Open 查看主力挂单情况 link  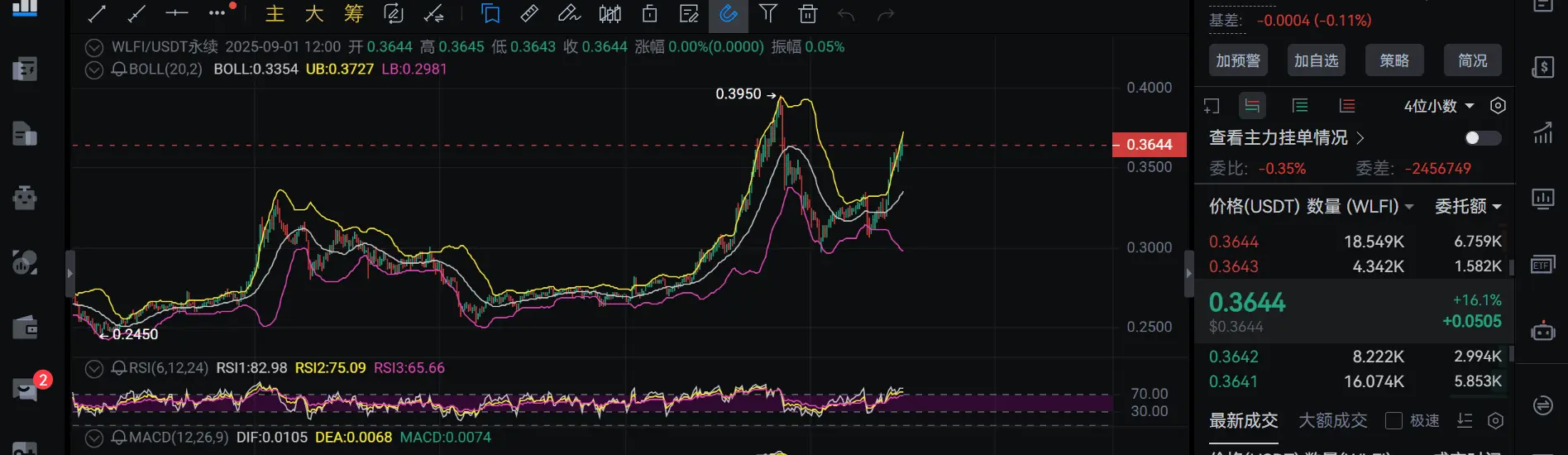[1287, 138]
